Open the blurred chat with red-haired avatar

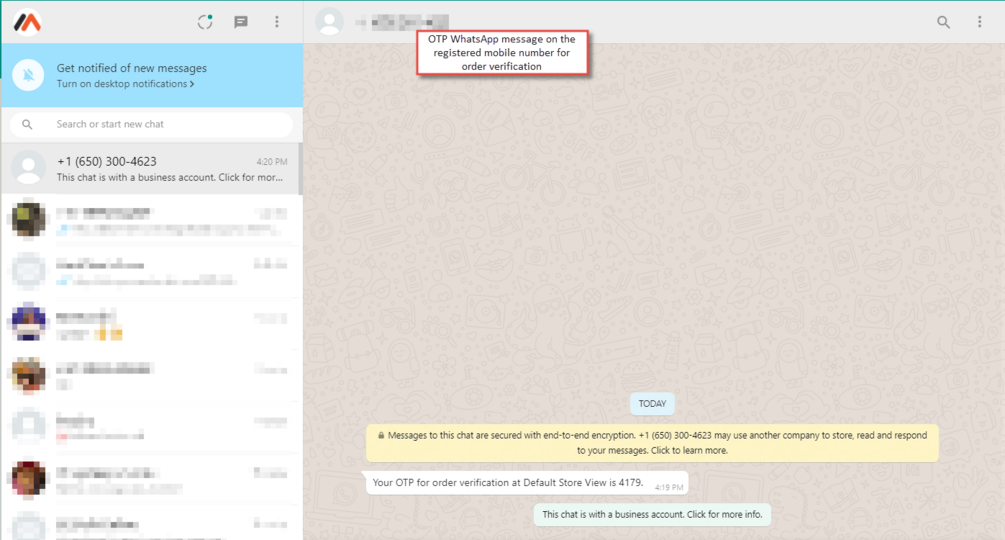[151, 480]
